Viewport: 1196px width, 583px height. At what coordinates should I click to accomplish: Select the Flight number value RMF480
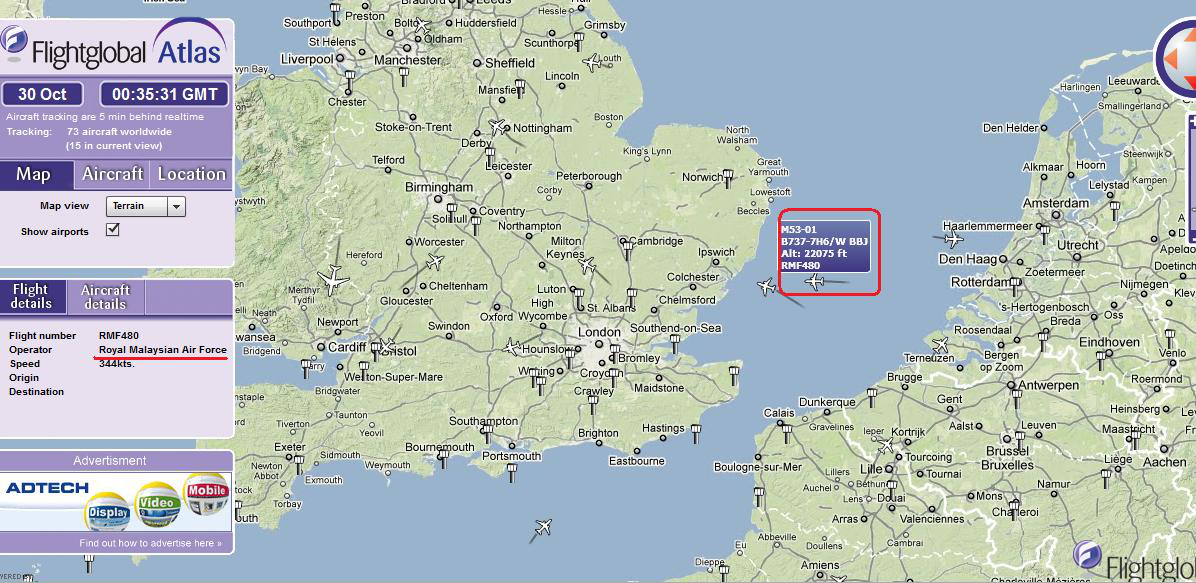(x=118, y=336)
